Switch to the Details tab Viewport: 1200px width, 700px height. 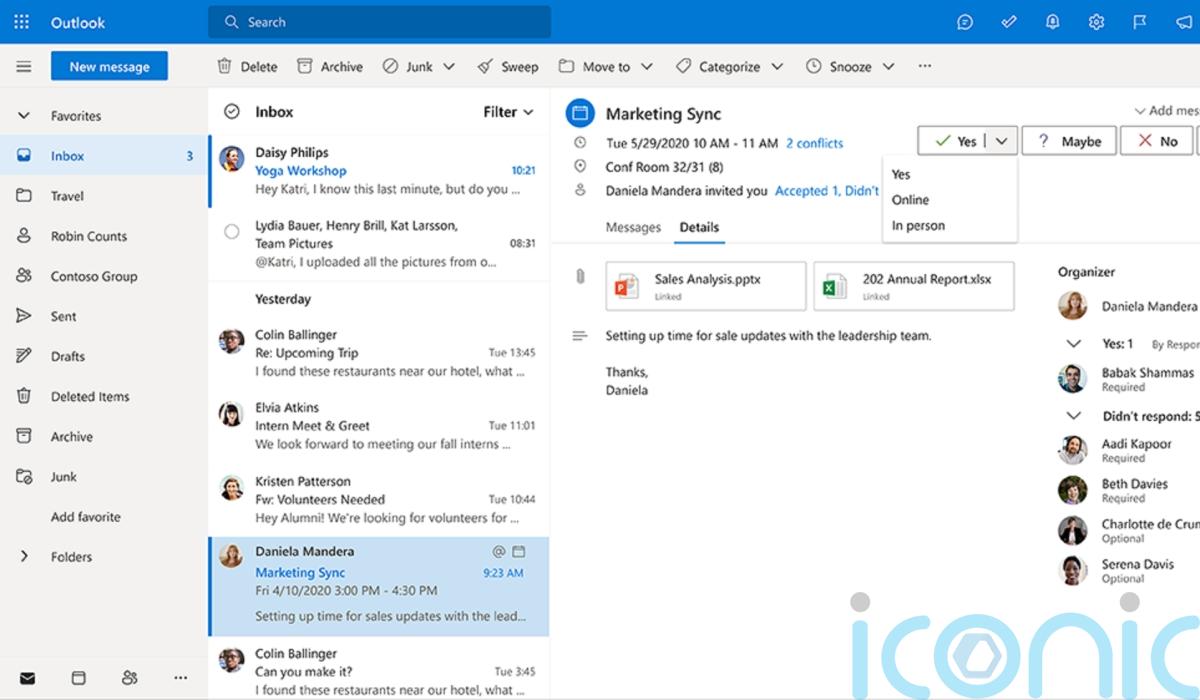699,227
